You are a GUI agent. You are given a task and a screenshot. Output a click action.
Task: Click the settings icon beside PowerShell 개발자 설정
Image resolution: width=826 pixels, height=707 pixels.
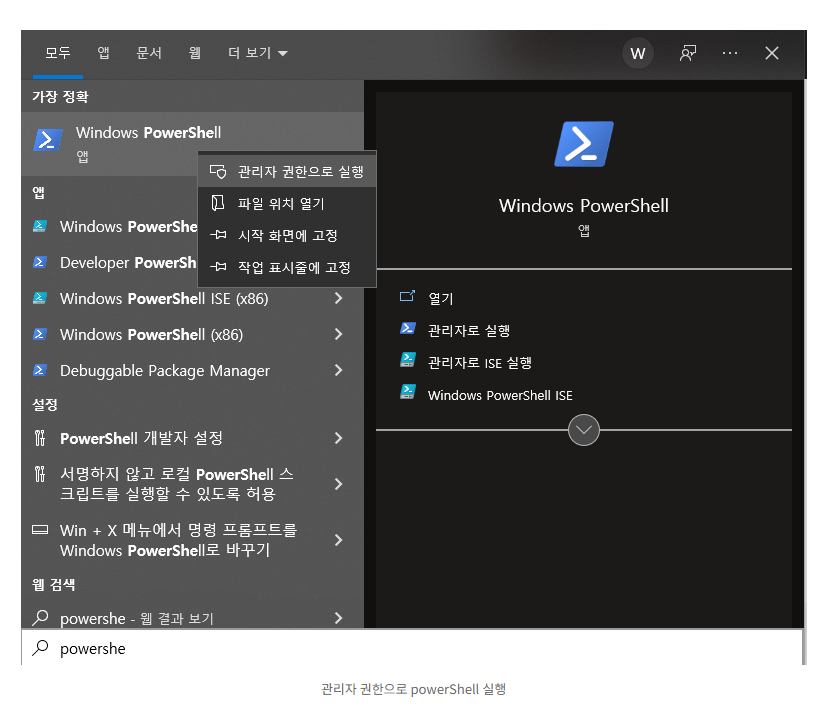point(40,438)
